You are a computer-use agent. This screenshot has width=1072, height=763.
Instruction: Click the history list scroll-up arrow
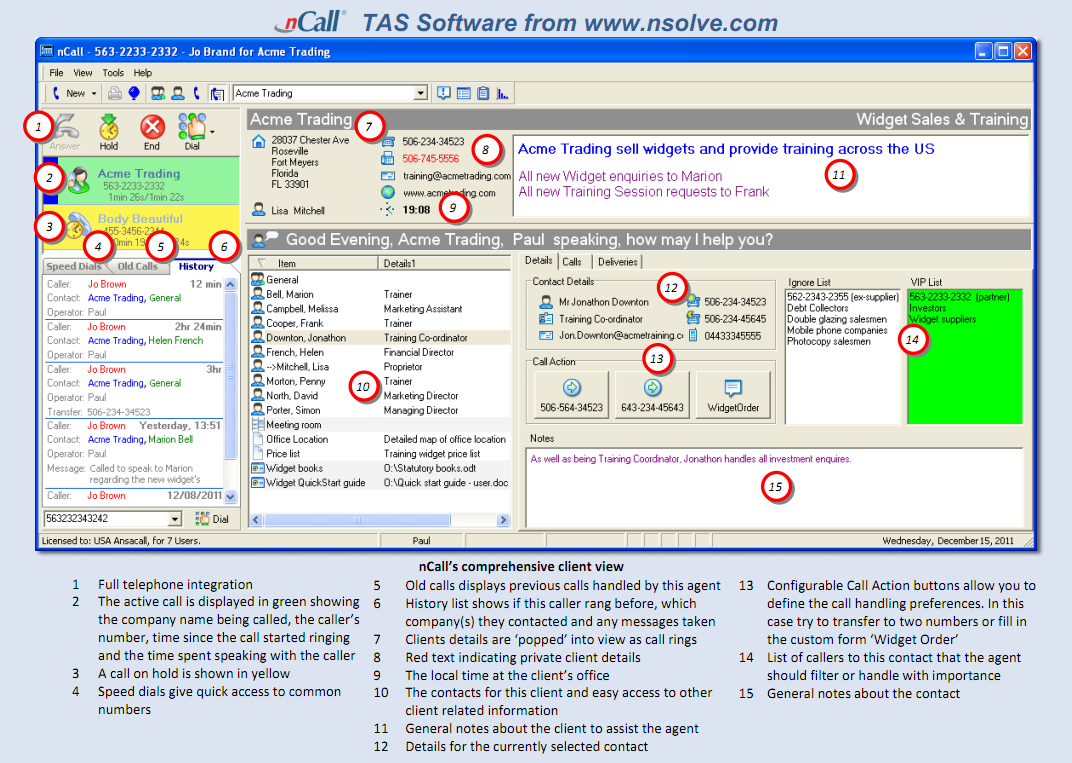[230, 284]
